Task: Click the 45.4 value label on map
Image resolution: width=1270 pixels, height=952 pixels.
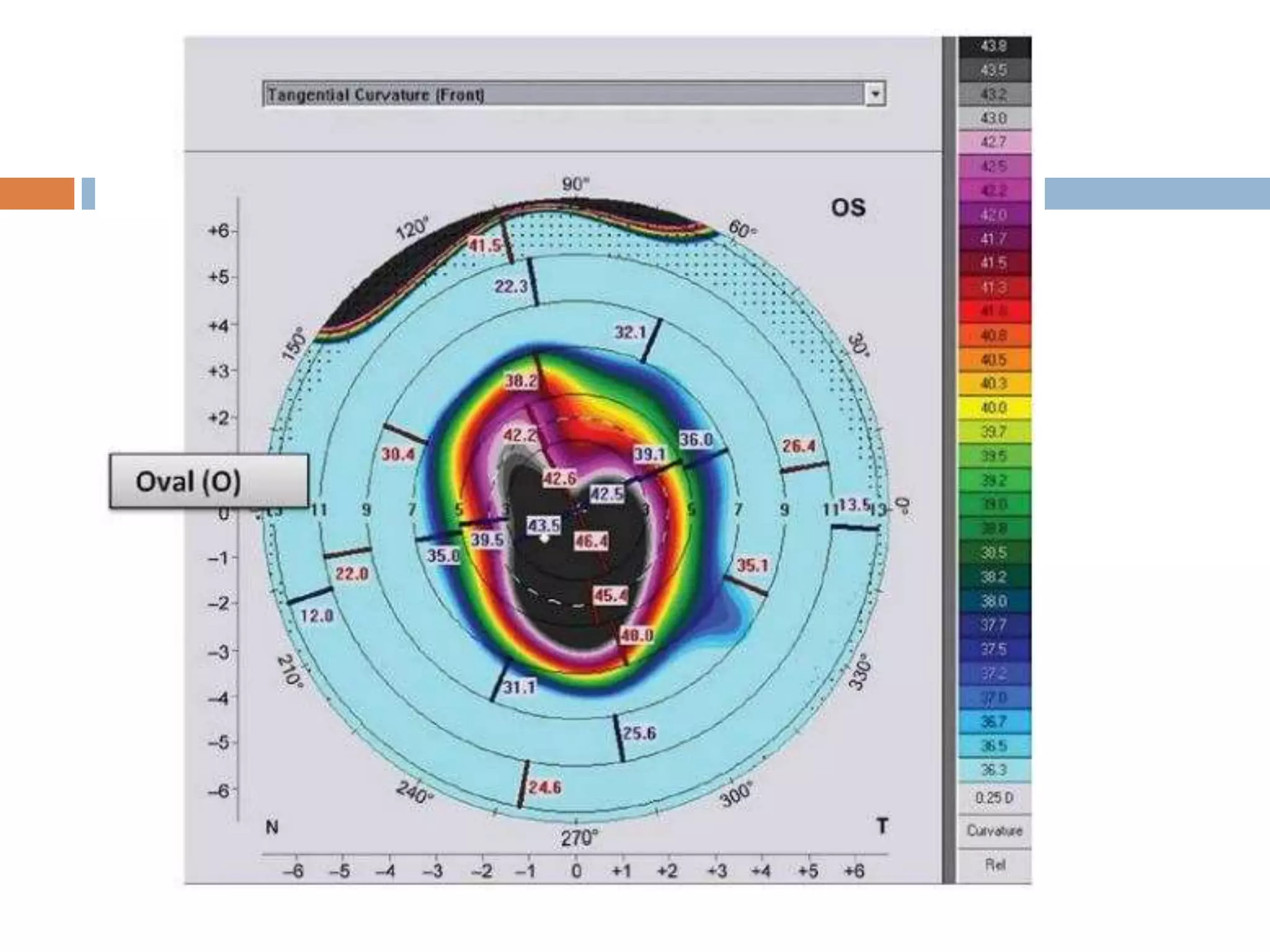Action: 610,596
